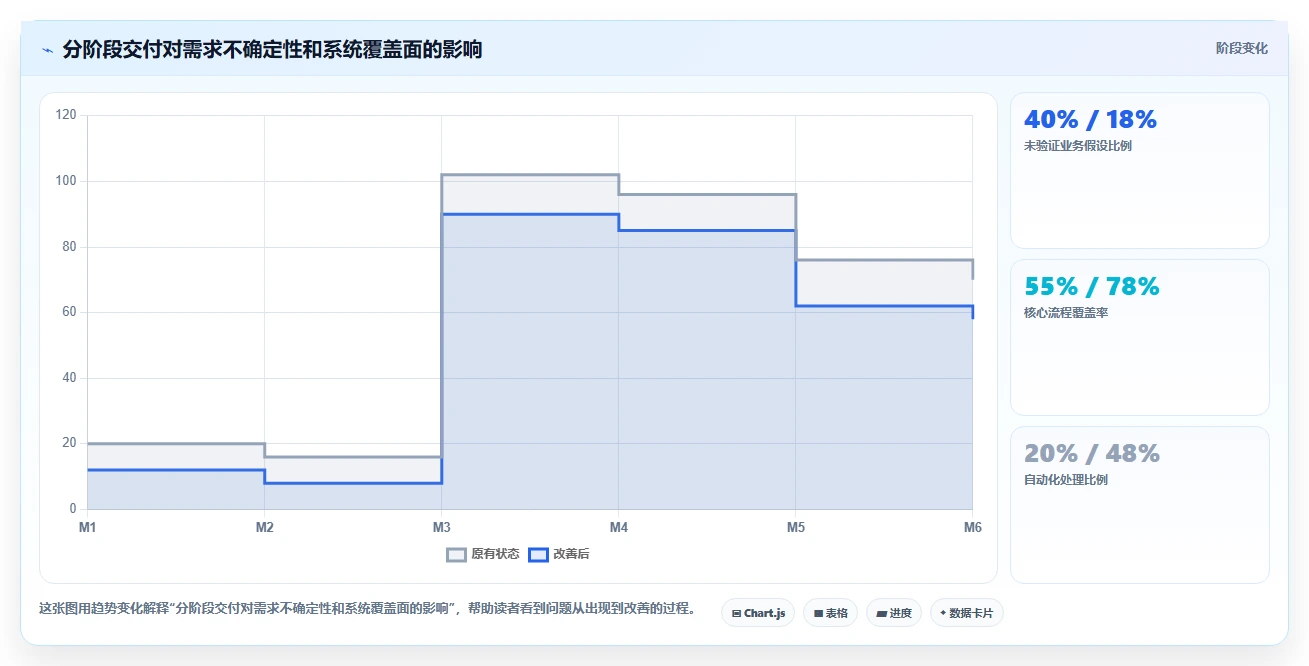The height and width of the screenshot is (666, 1309).
Task: Toggle the 原有状态 legend entry
Action: pyautogui.click(x=483, y=554)
